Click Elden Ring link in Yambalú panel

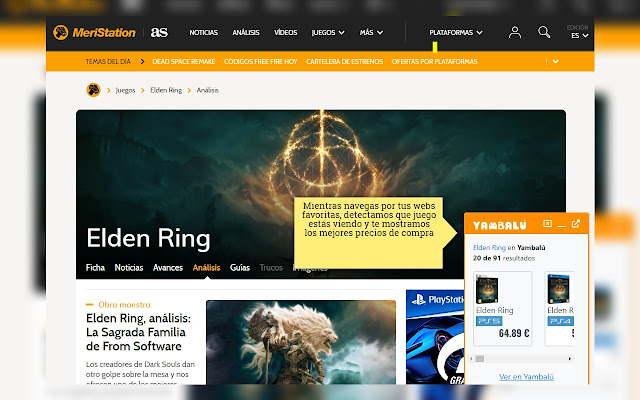click(489, 247)
